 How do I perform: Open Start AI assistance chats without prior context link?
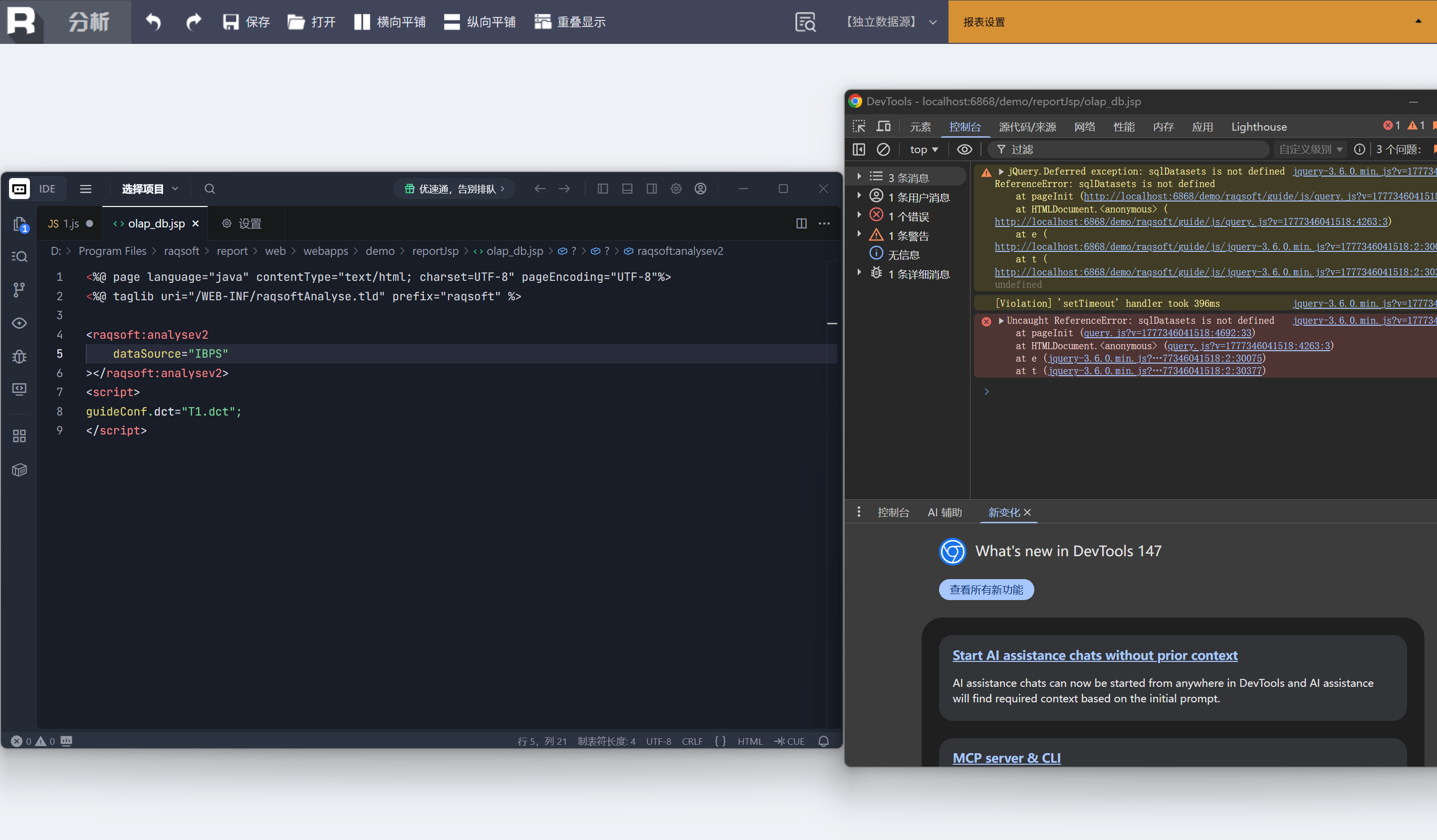pos(1095,655)
